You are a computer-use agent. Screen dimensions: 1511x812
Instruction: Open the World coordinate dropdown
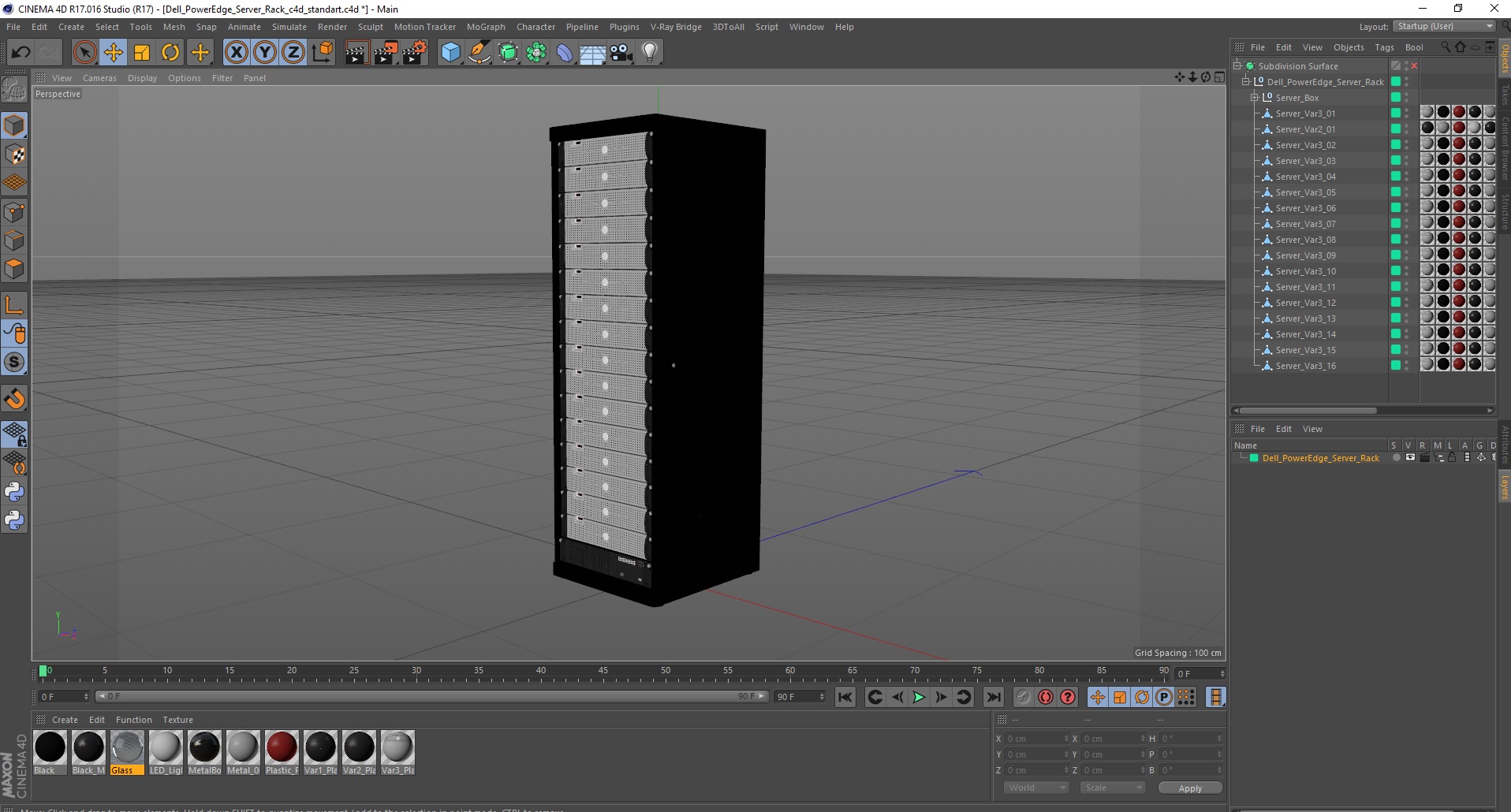pyautogui.click(x=1036, y=788)
